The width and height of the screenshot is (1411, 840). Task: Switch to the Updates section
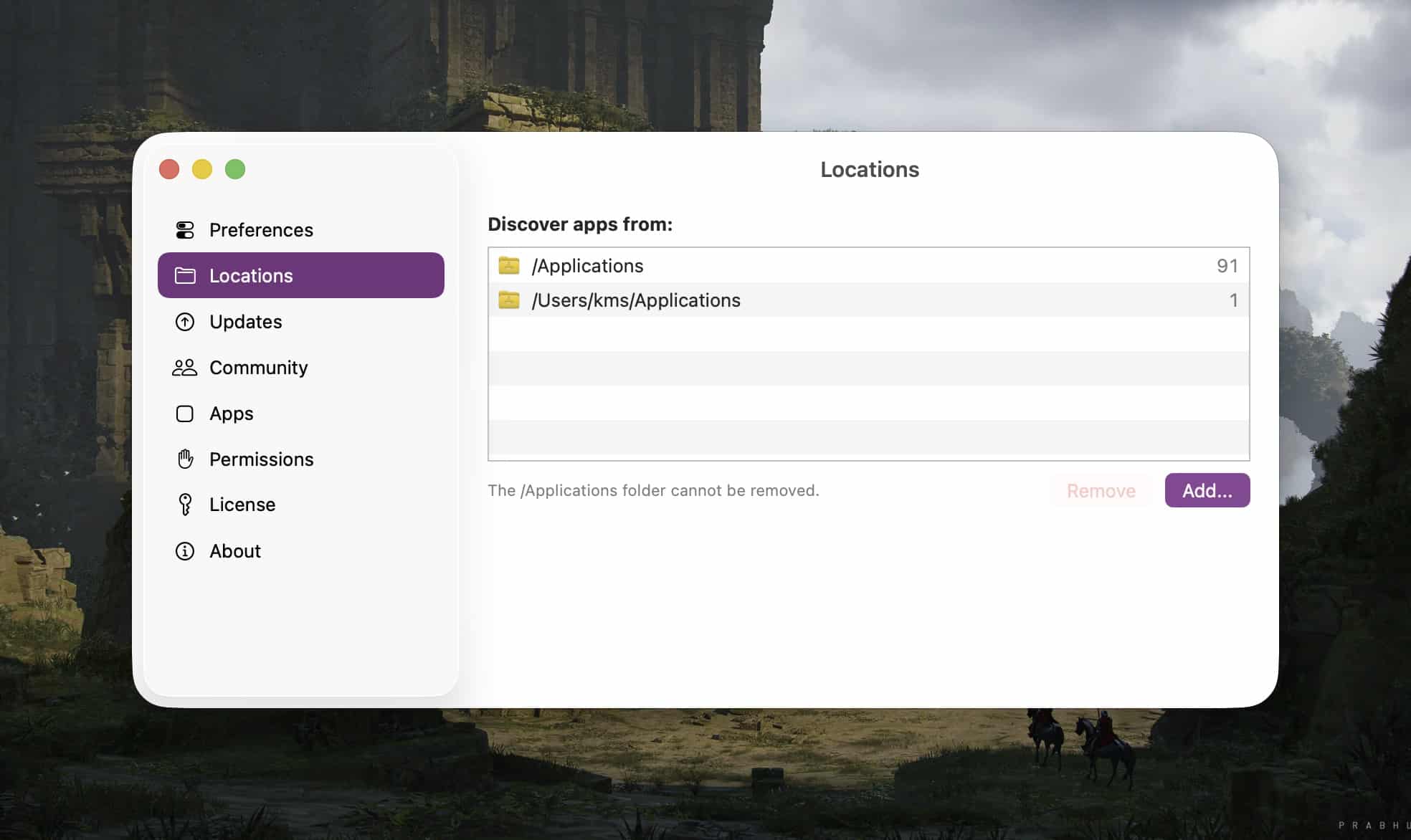[245, 322]
